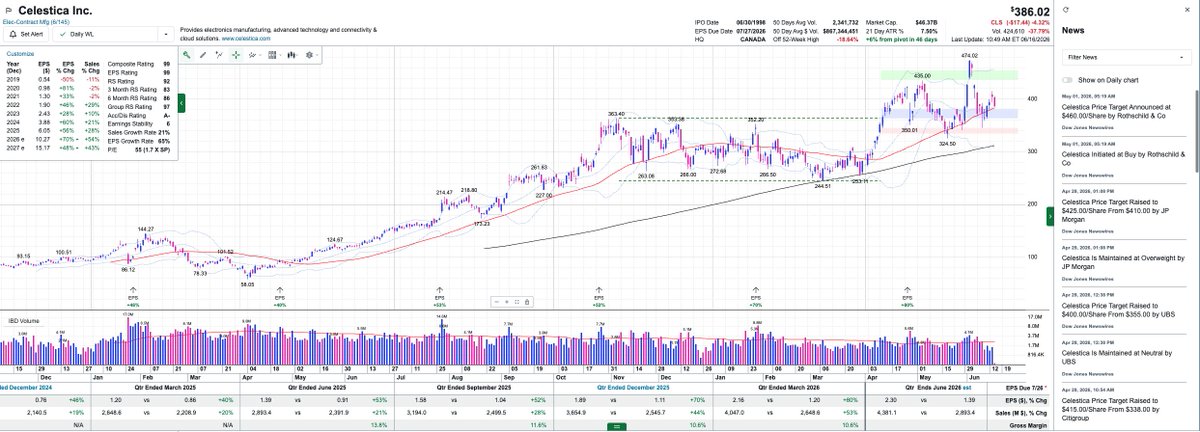Screen dimensions: 1200x432
Task: Open the indicators line-style dropdown
Action: tap(256, 54)
